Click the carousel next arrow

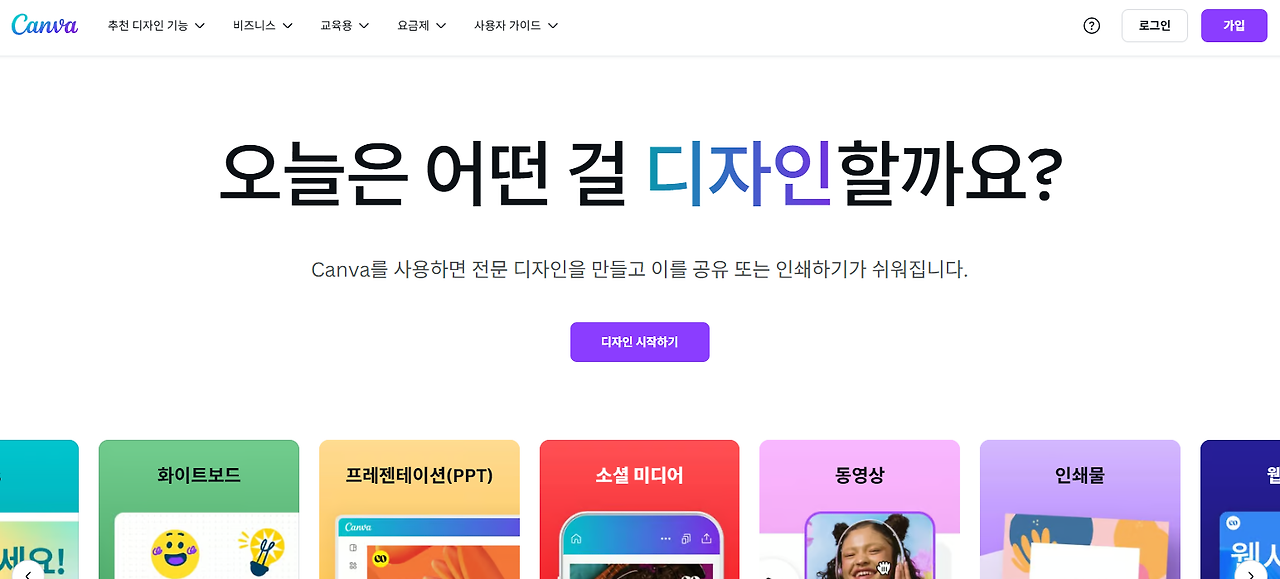[1250, 574]
